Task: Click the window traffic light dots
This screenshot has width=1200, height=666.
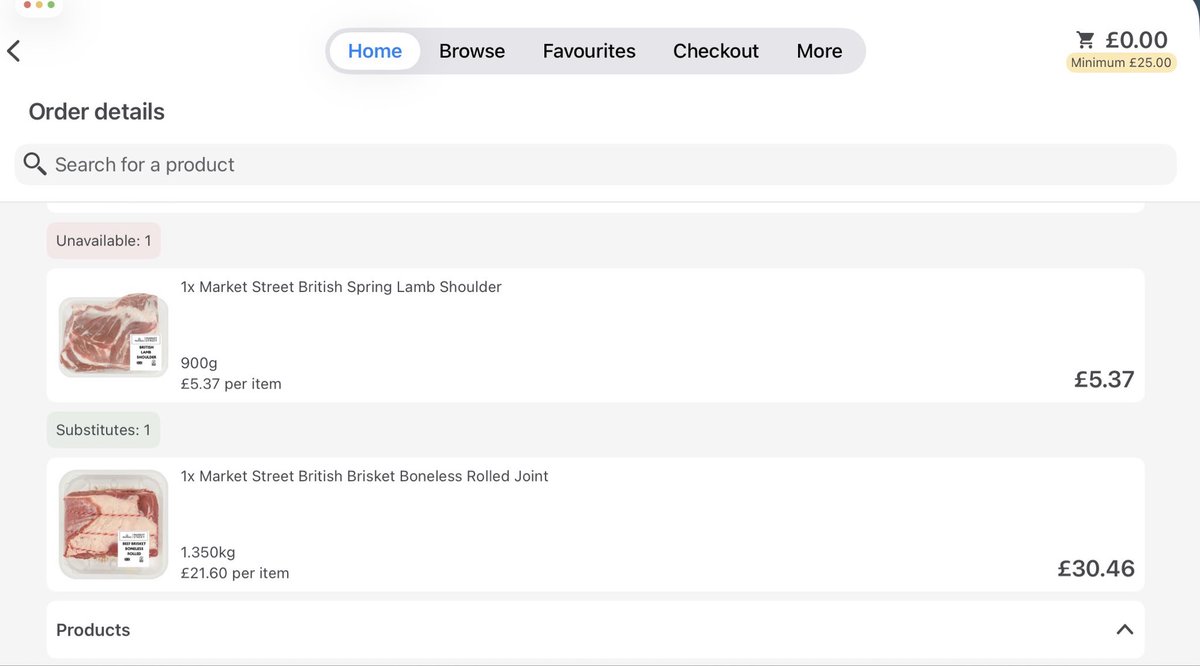Action: click(x=39, y=5)
